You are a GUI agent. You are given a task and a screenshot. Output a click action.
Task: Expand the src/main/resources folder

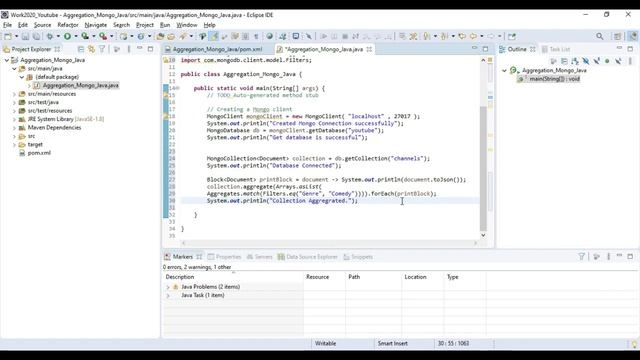pyautogui.click(x=14, y=94)
